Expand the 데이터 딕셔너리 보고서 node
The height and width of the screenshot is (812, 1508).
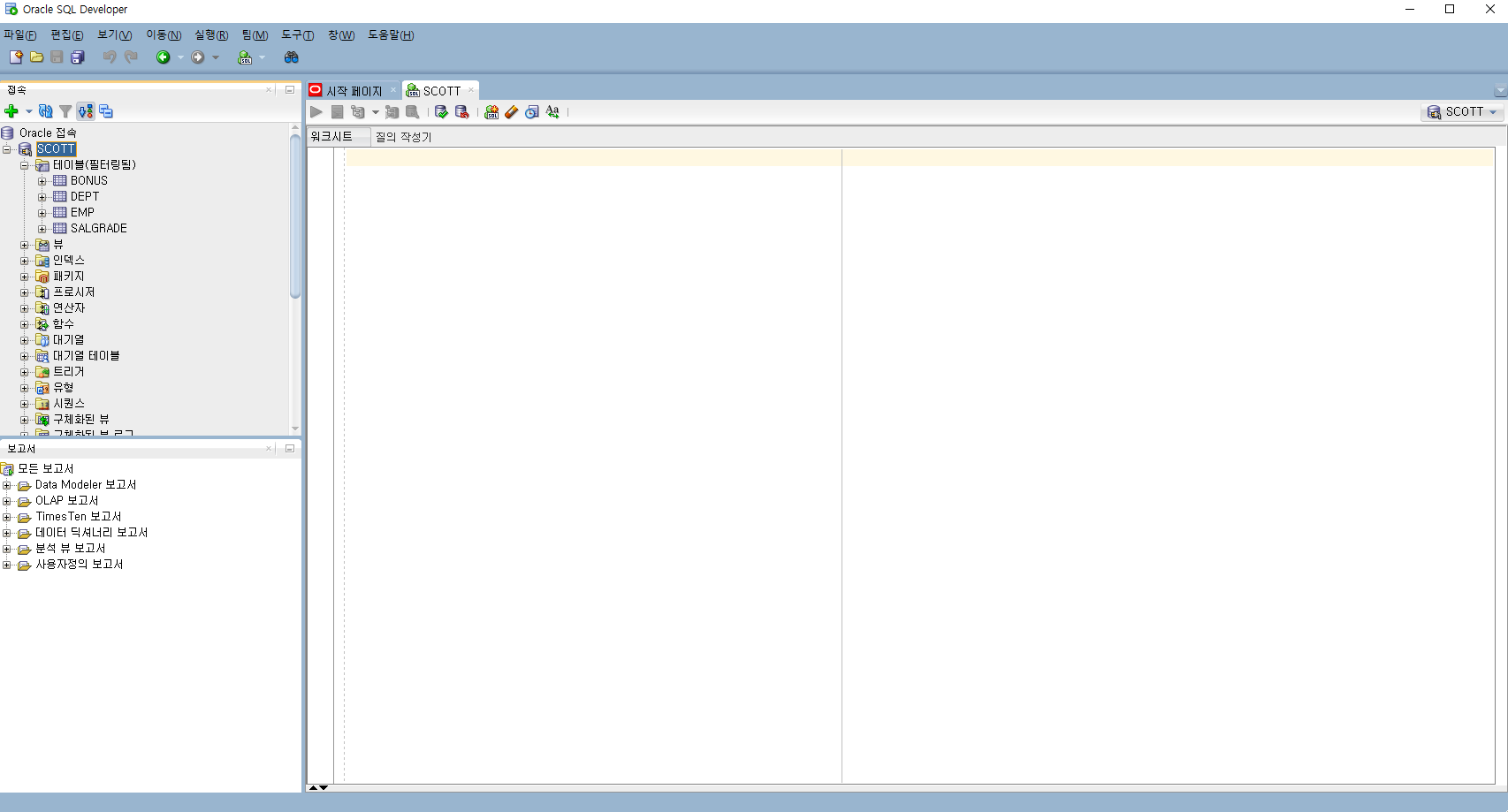coord(7,533)
